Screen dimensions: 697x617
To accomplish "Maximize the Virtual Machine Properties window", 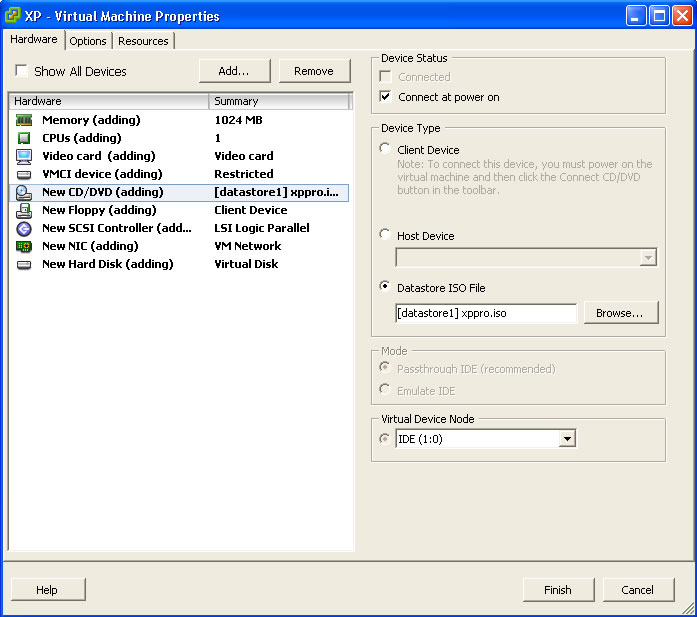I will [x=659, y=16].
